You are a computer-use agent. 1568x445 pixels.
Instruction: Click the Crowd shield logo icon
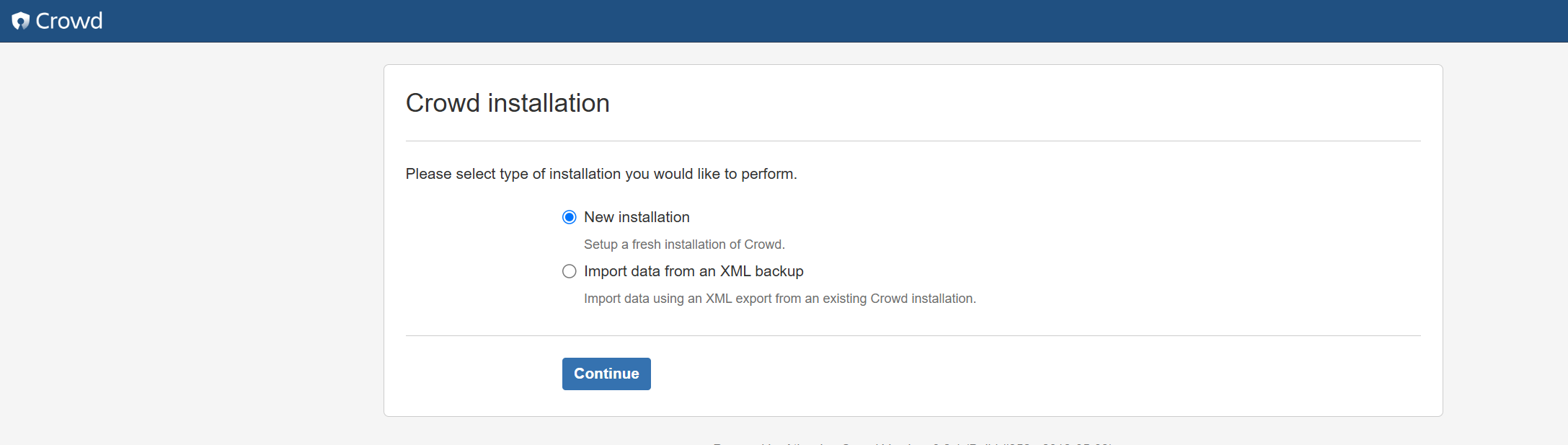[21, 21]
